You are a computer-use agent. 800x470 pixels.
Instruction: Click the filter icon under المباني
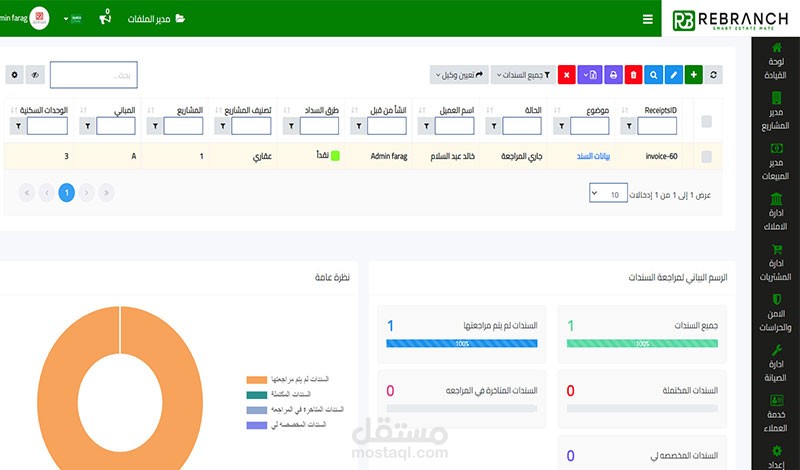[87, 126]
